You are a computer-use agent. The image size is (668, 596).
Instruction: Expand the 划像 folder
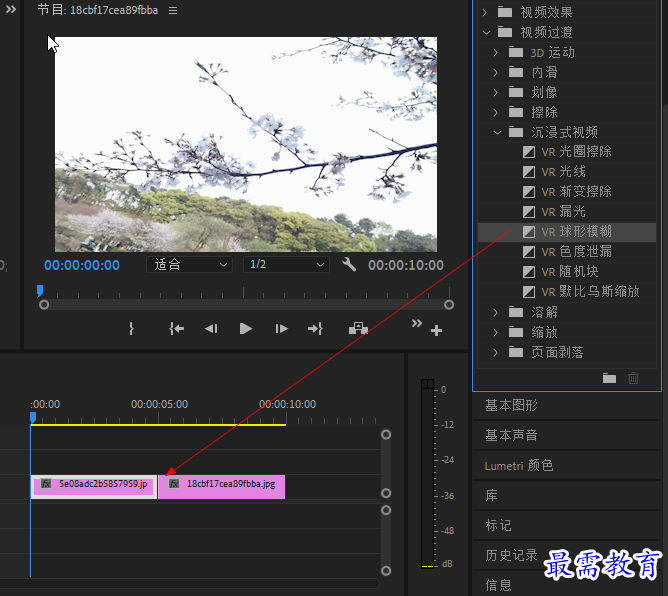click(495, 92)
